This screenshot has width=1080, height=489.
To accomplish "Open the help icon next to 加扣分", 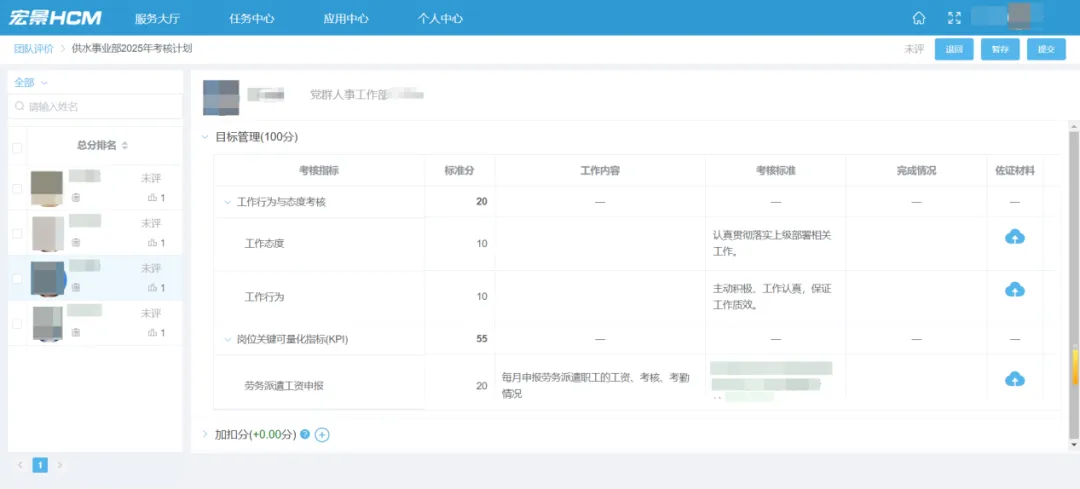I will (x=305, y=435).
